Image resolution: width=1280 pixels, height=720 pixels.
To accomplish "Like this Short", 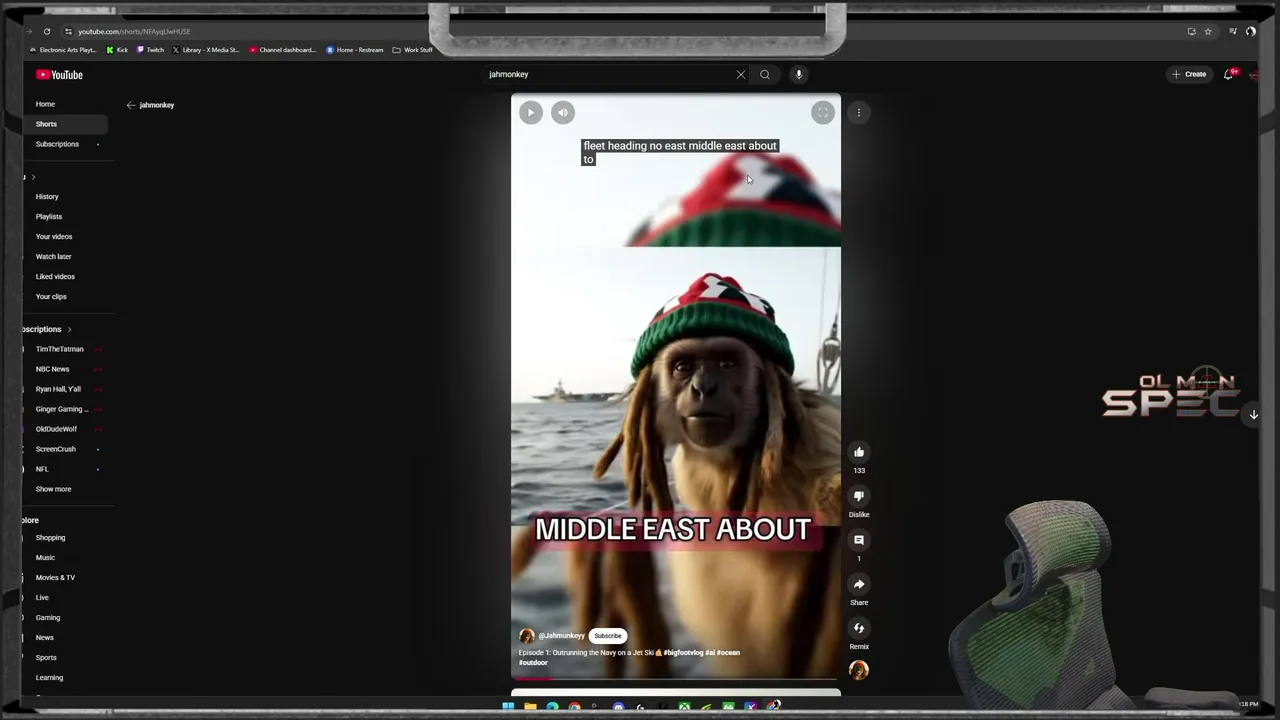I will [x=859, y=452].
